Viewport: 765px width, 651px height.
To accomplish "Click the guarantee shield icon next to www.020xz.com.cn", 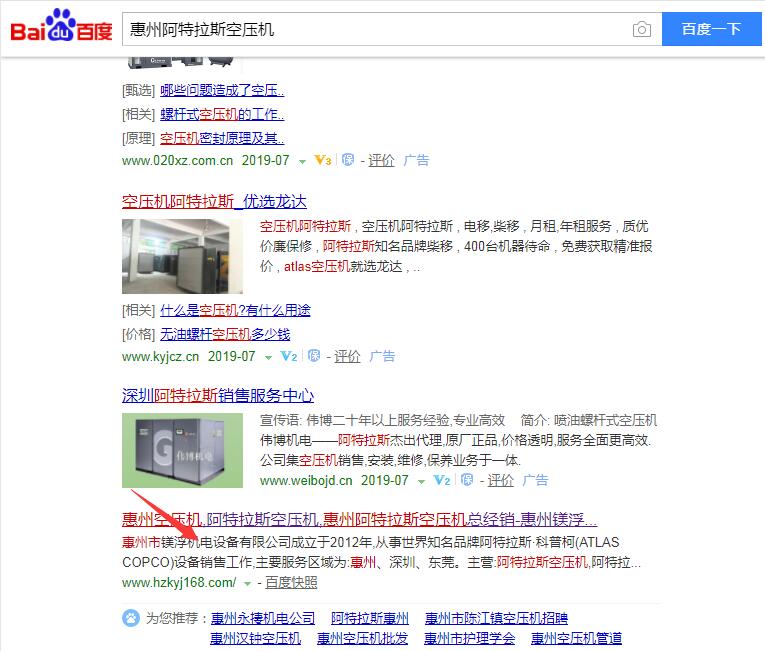I will coord(348,160).
